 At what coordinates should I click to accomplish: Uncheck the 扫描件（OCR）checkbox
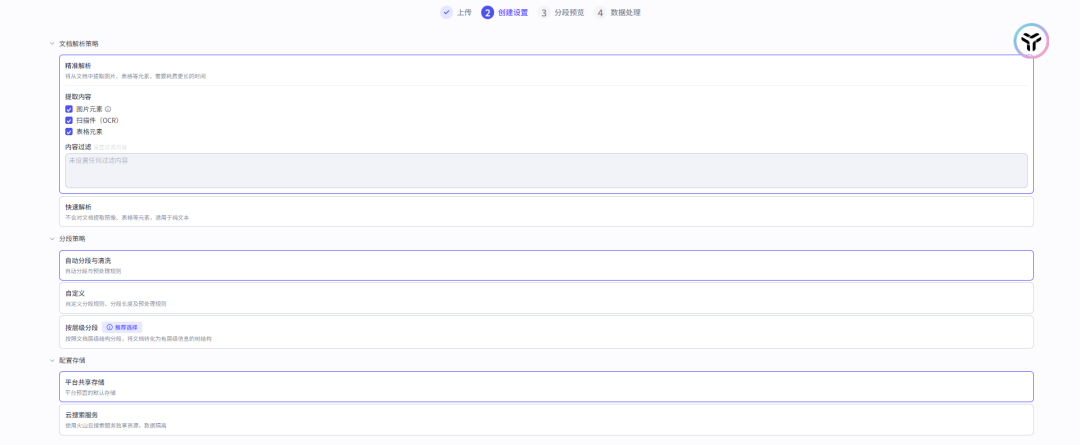click(69, 120)
